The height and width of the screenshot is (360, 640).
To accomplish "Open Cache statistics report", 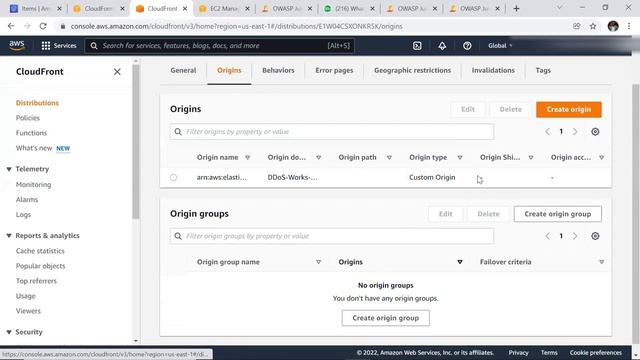I will tap(40, 251).
